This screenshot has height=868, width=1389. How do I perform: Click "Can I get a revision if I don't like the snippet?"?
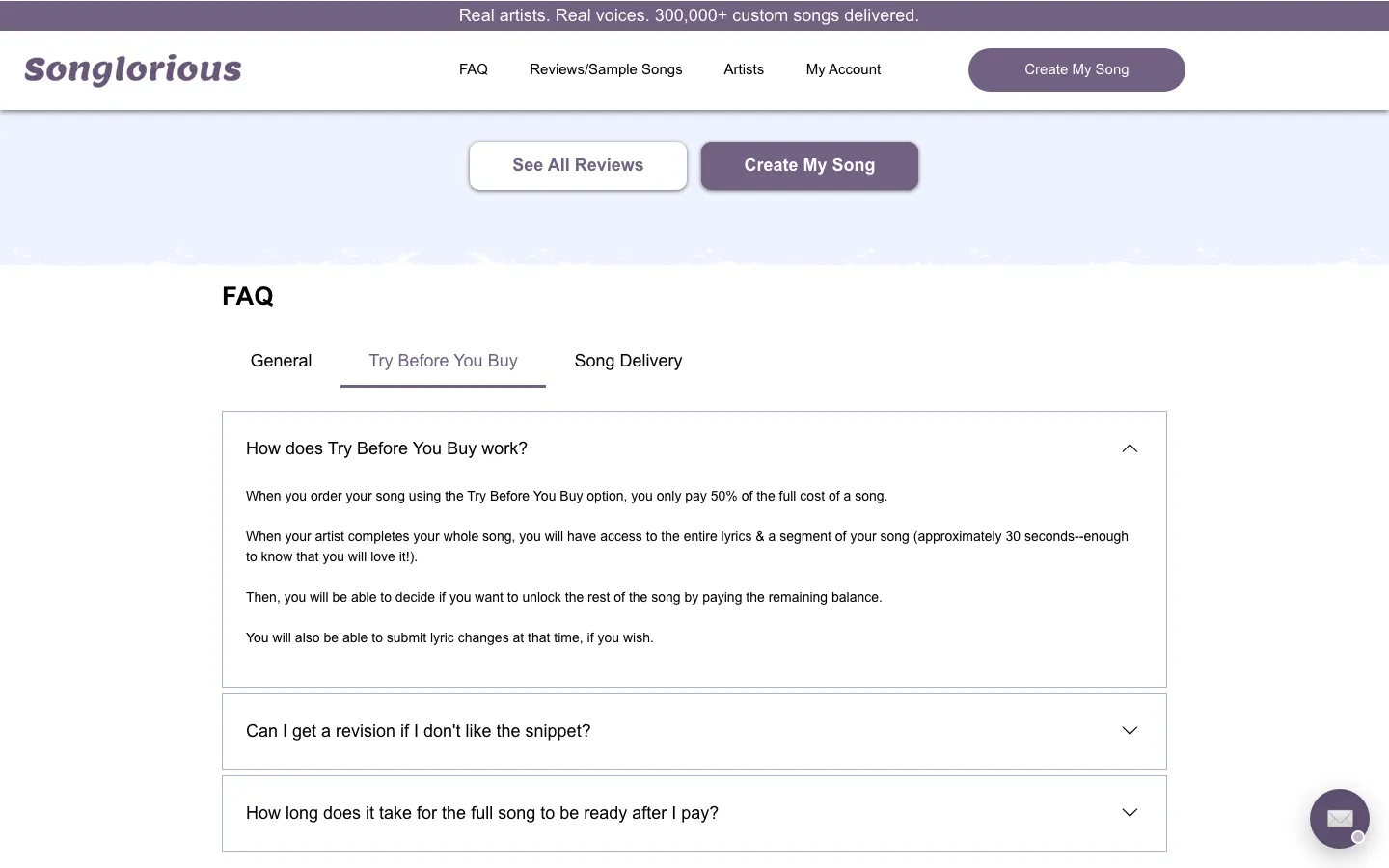pyautogui.click(x=419, y=731)
